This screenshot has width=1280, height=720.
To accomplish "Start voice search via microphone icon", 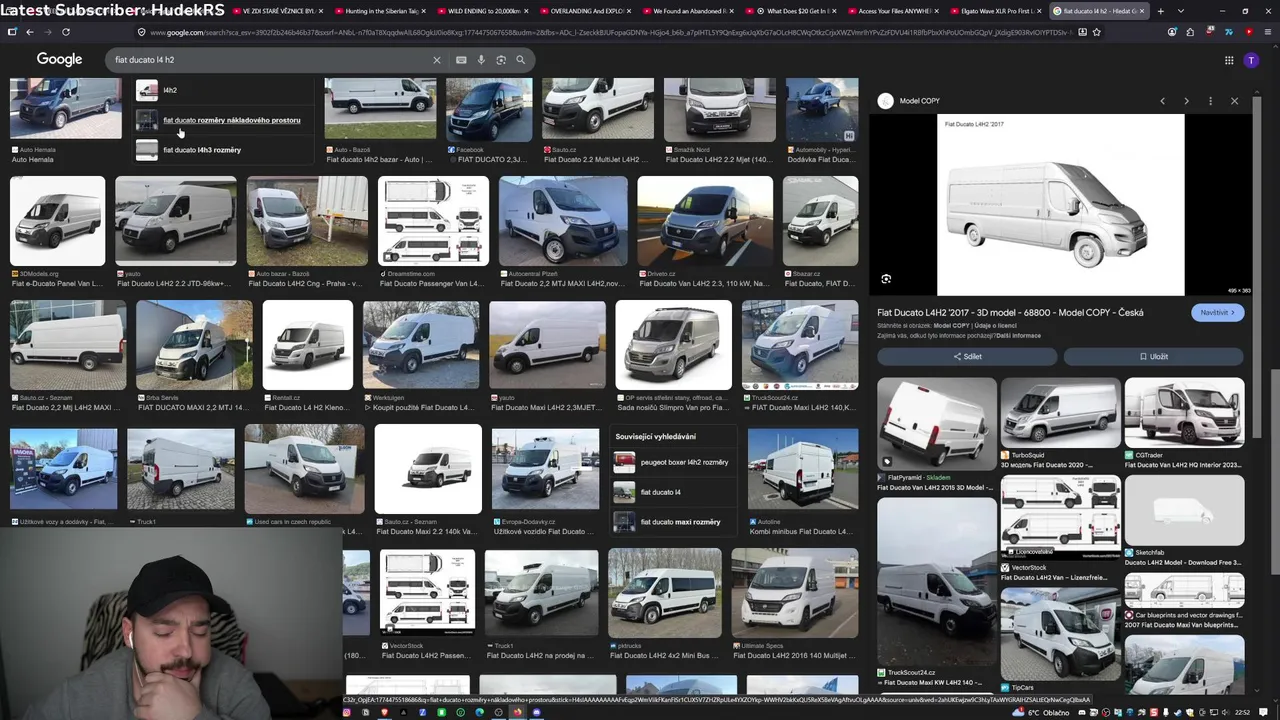I will click(x=481, y=60).
